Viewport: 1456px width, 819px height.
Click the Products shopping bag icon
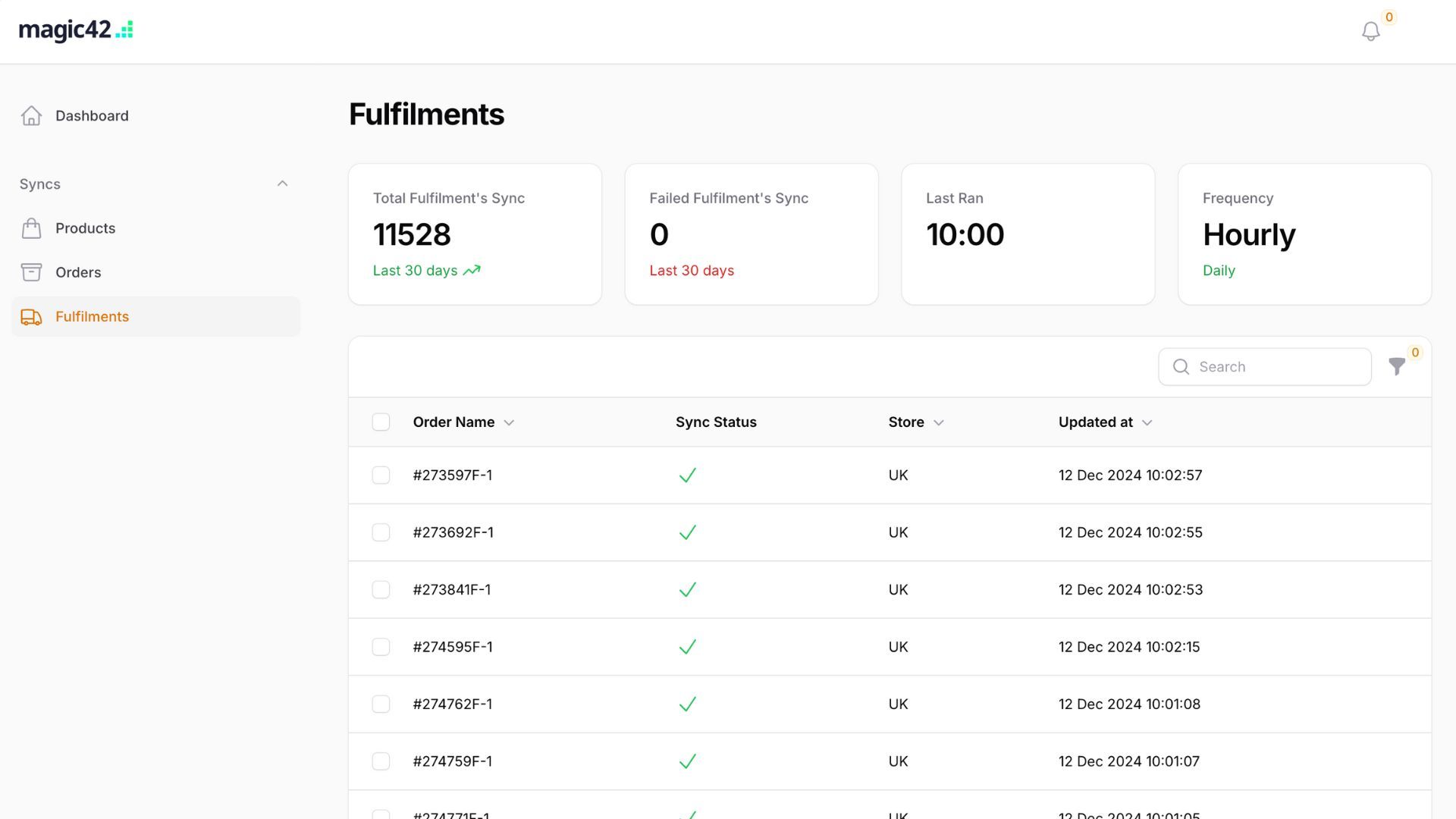(x=31, y=228)
